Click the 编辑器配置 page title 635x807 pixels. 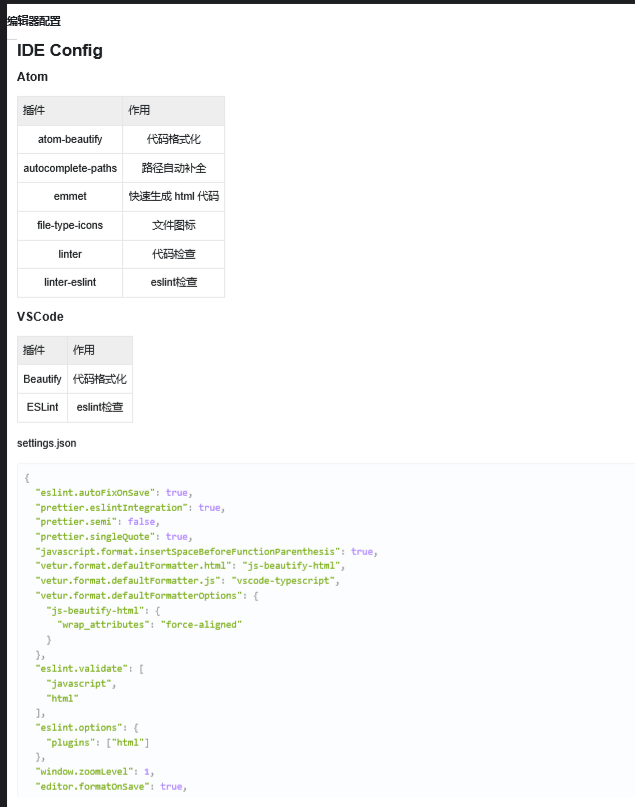(34, 21)
